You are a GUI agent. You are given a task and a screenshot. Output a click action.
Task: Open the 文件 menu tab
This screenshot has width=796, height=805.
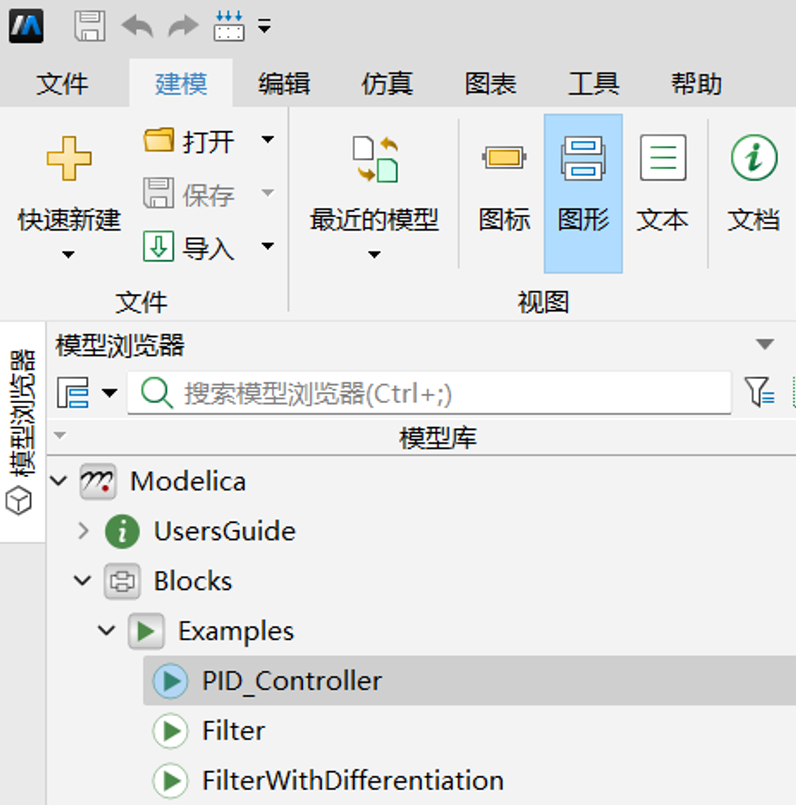(62, 84)
